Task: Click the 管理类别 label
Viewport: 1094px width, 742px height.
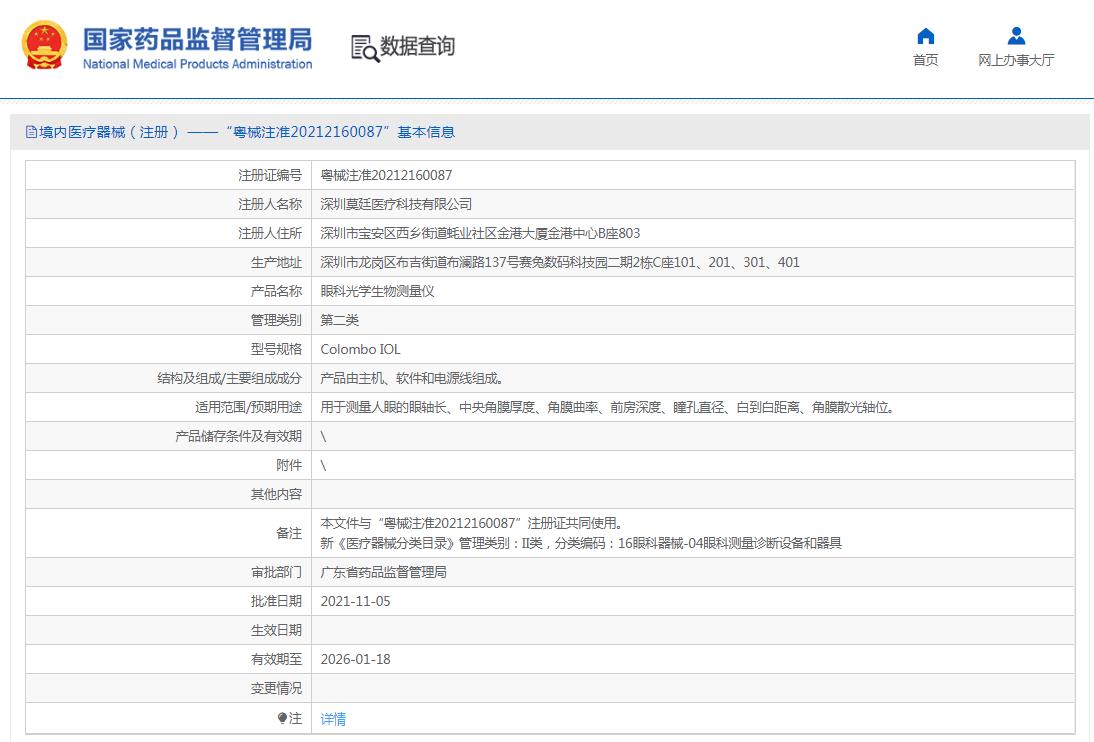Action: [x=276, y=320]
